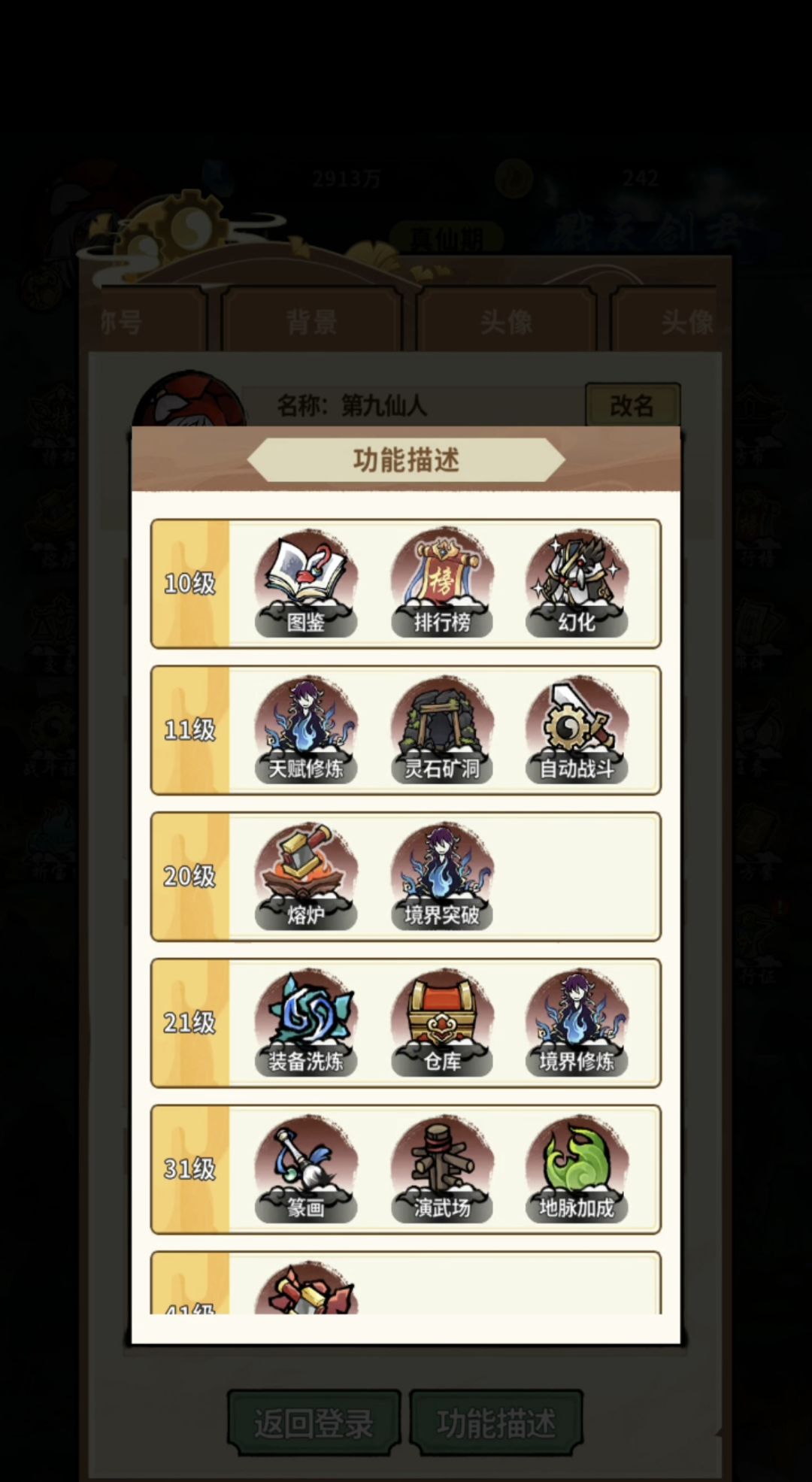Switch to the 背景 tab
The image size is (812, 1482).
click(x=312, y=322)
